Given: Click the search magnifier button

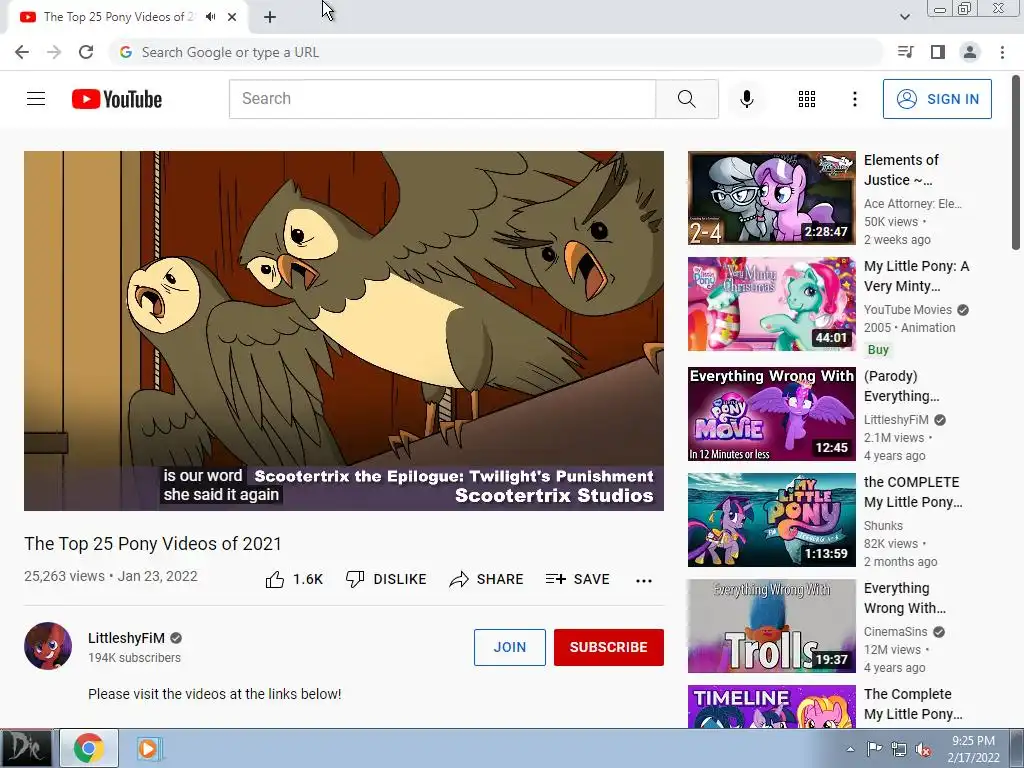Looking at the screenshot, I should 686,99.
